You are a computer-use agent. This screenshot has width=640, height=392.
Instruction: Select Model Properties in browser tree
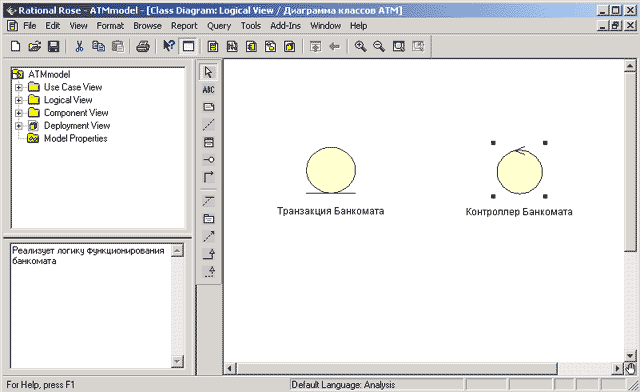75,138
